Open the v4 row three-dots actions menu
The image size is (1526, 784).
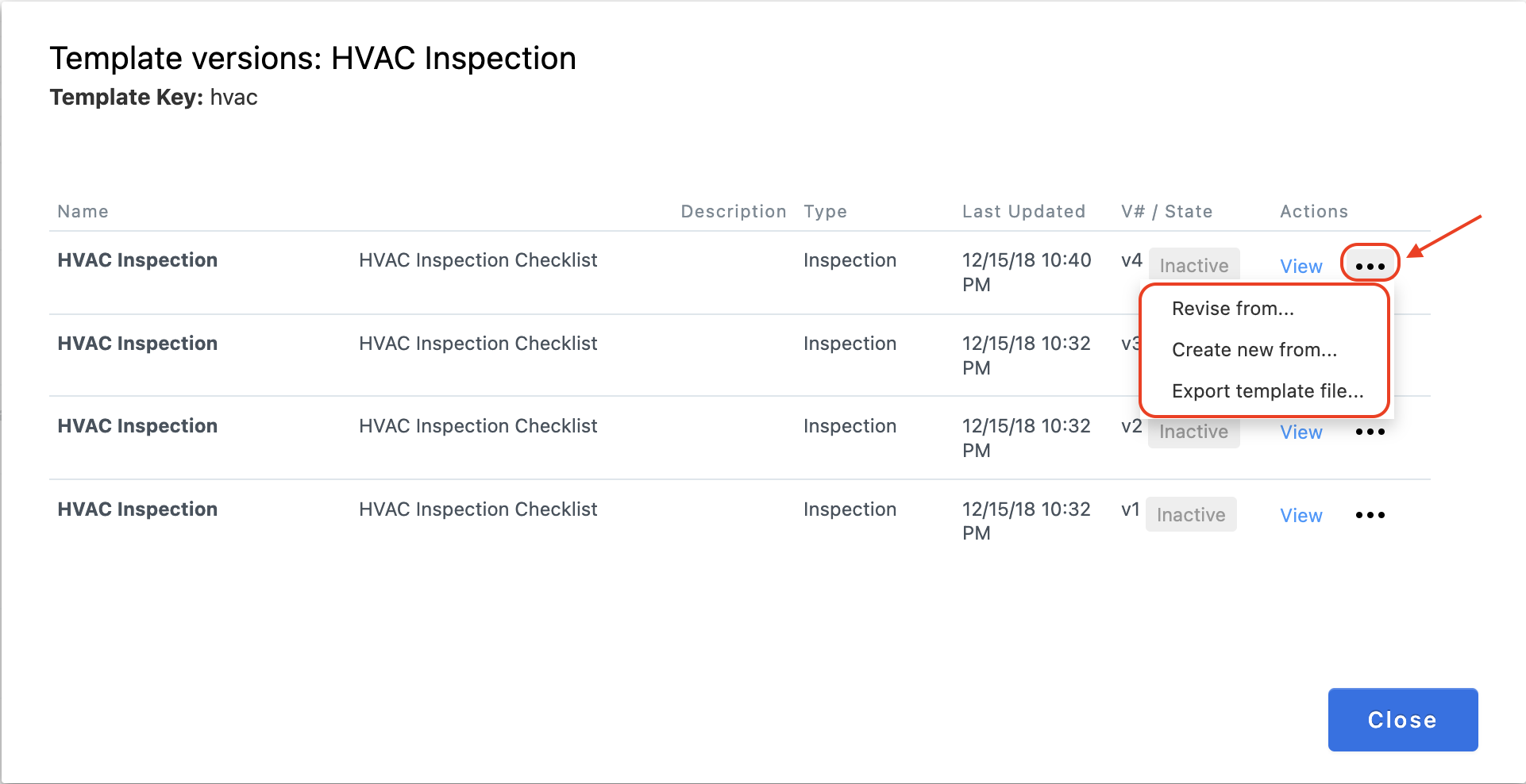pos(1370,266)
